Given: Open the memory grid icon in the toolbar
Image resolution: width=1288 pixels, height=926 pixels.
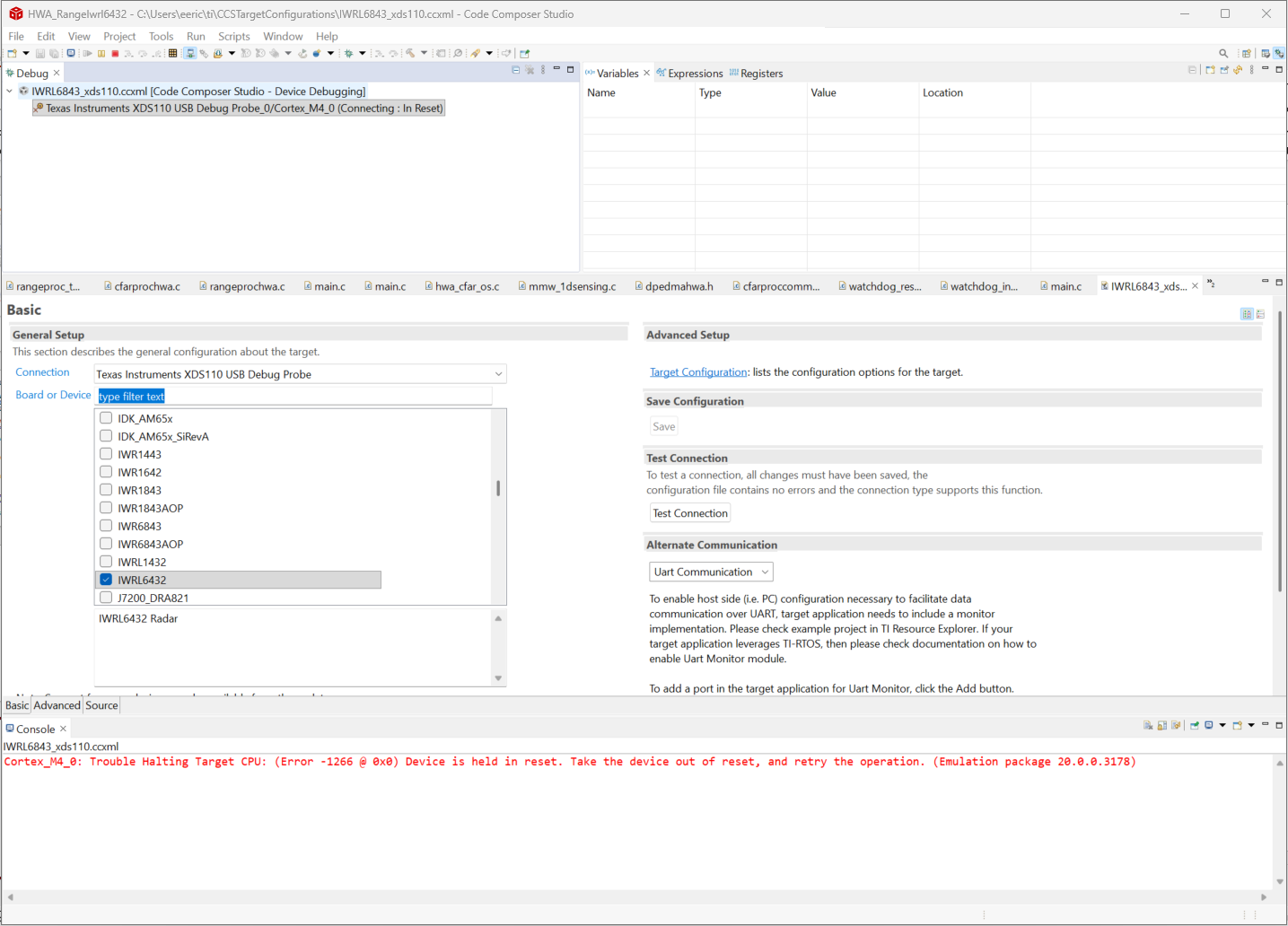Looking at the screenshot, I should point(173,54).
